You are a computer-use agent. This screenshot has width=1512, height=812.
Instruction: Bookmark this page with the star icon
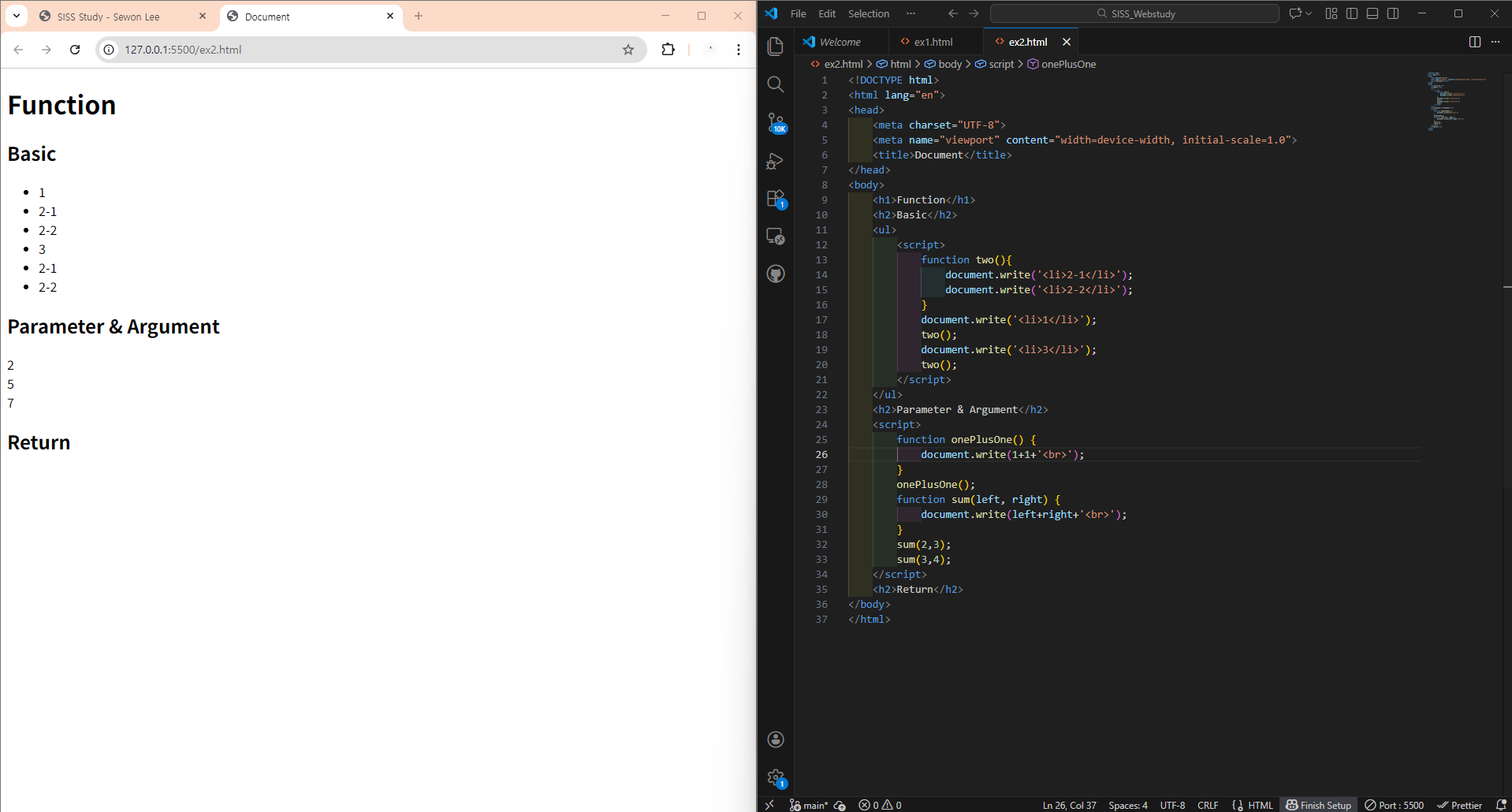pyautogui.click(x=628, y=50)
